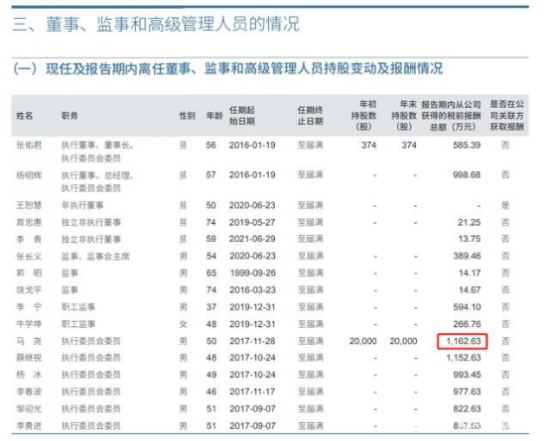Viewport: 550px width, 441px height.
Task: Click the compensation value 977.63
Action: pyautogui.click(x=467, y=392)
